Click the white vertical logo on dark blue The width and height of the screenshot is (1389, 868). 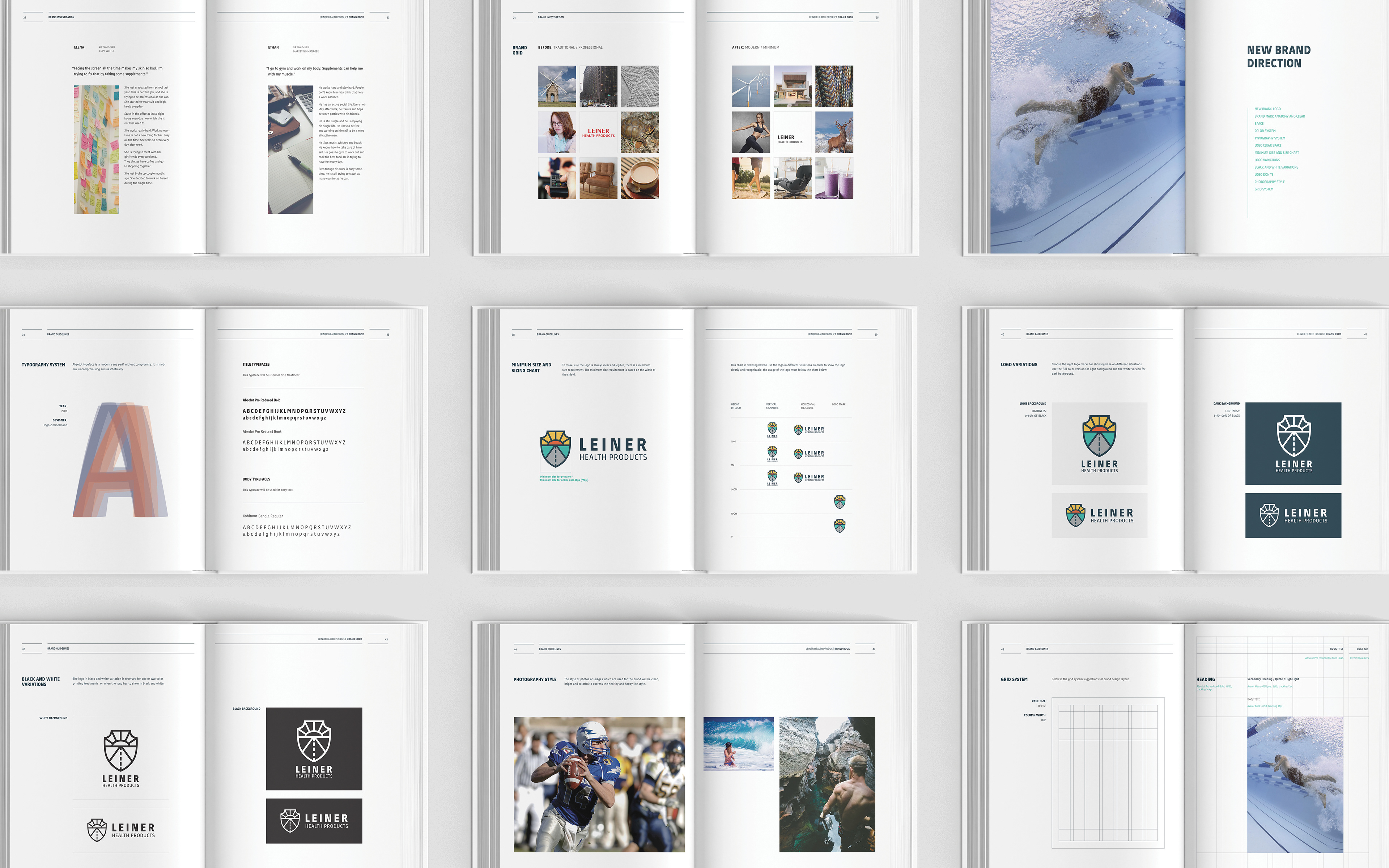click(x=1293, y=444)
